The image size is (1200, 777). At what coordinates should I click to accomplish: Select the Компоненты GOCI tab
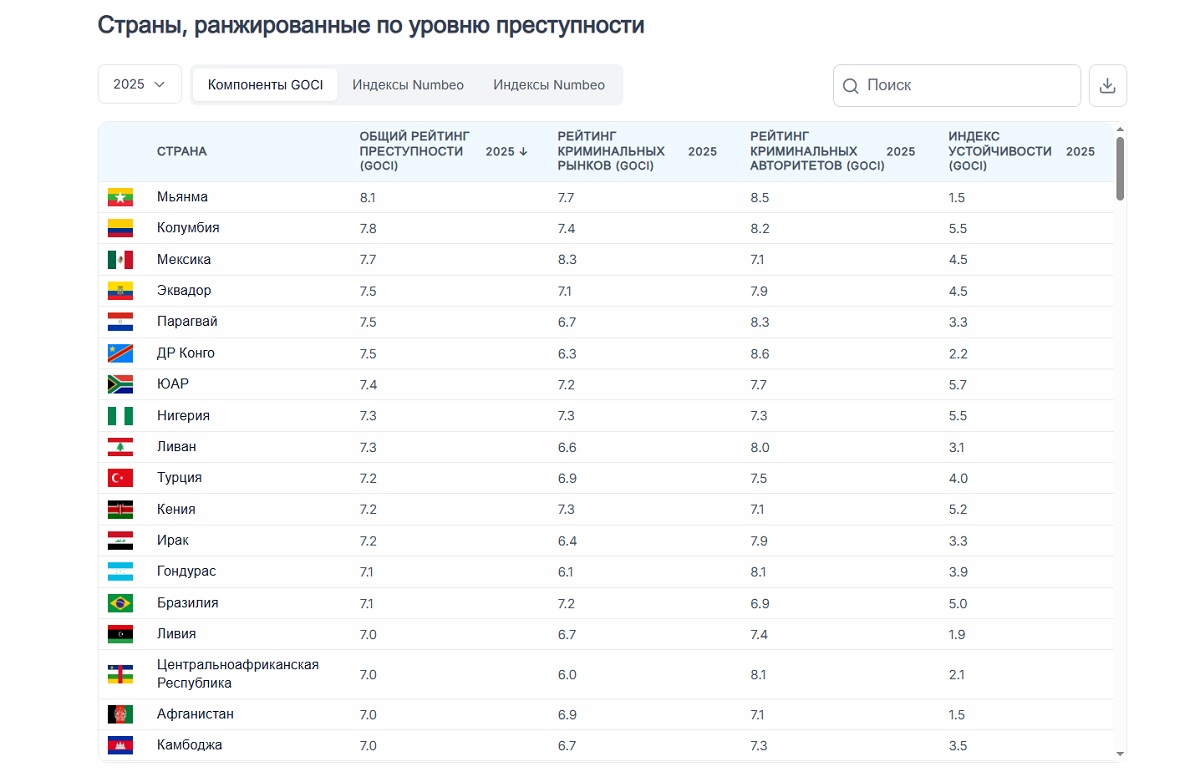(x=265, y=85)
